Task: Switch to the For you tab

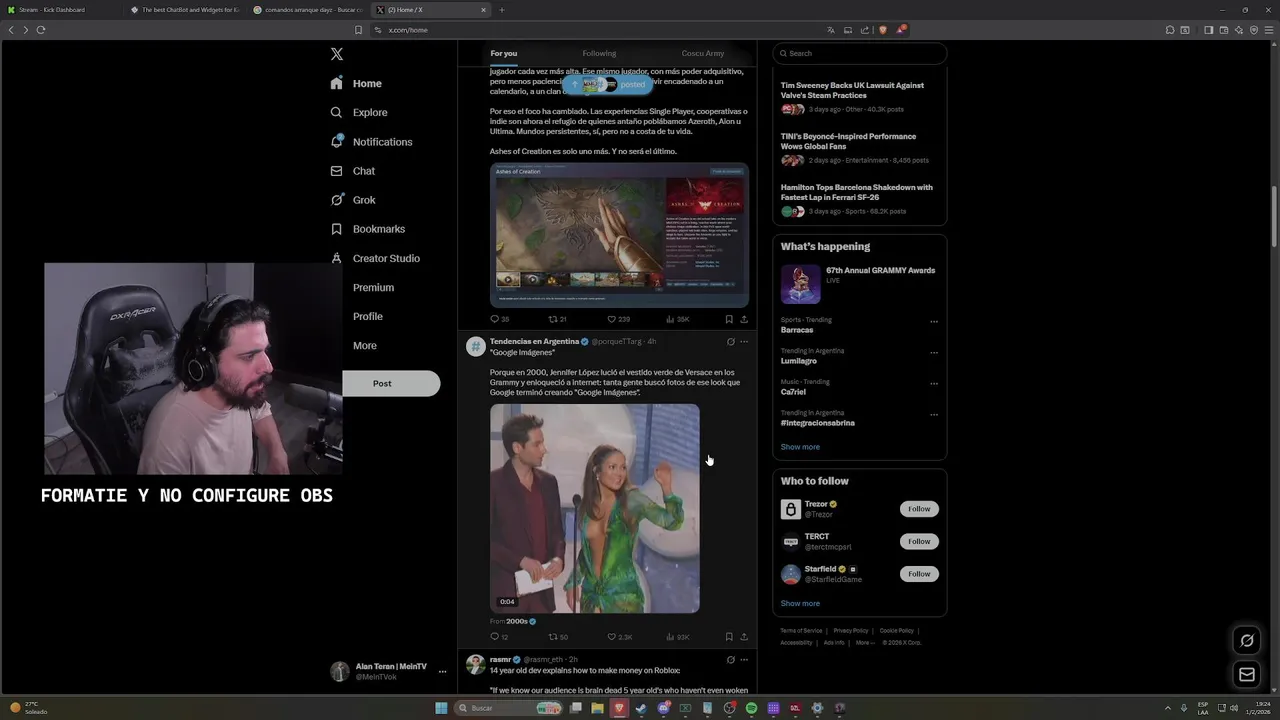Action: point(504,54)
